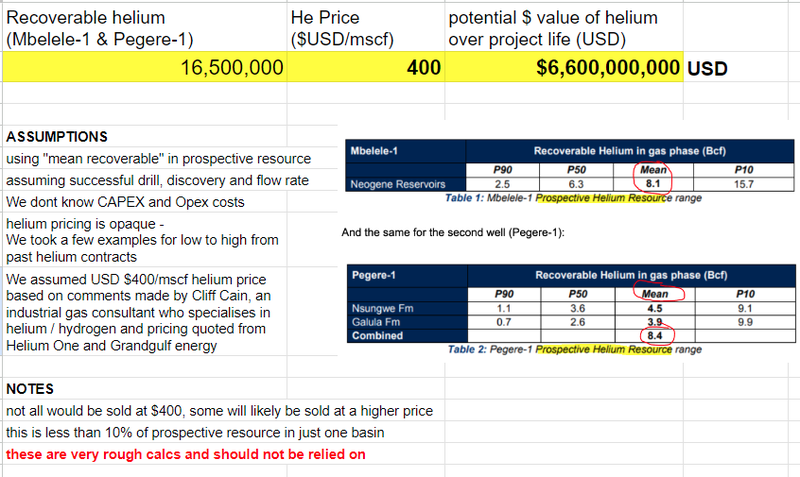Viewport: 800px width, 477px height.
Task: Click the 'Table 2: Pegere-1' caption
Action: click(575, 349)
